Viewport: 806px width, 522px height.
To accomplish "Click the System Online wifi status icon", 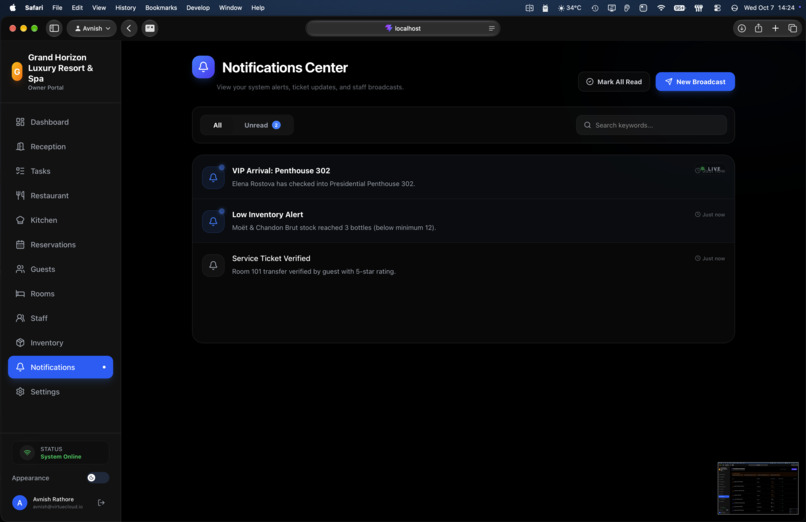I will point(27,453).
